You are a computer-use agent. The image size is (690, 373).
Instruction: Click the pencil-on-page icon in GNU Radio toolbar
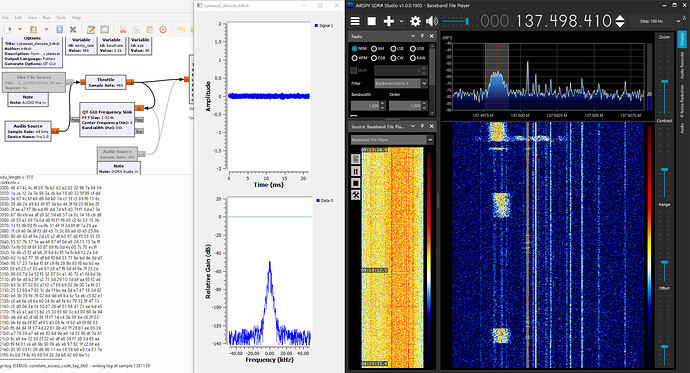point(91,29)
